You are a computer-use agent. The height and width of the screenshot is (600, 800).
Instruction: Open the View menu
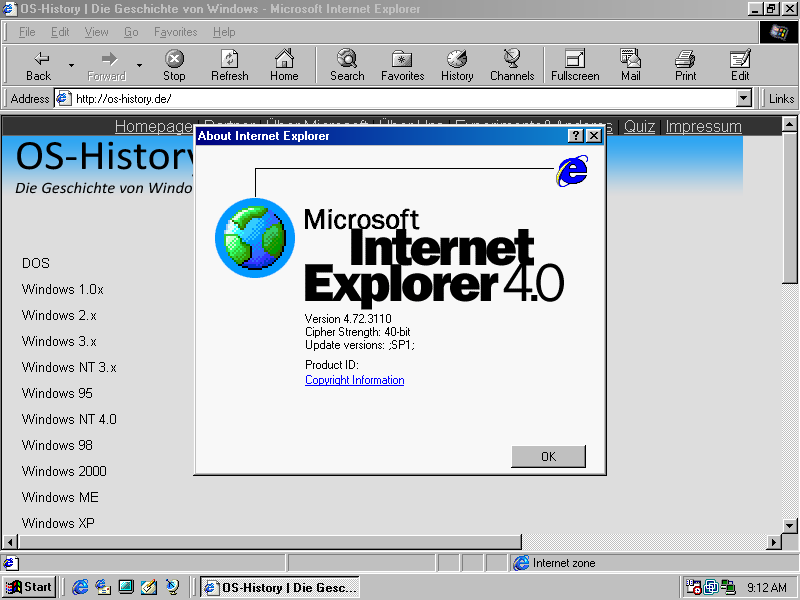point(96,32)
